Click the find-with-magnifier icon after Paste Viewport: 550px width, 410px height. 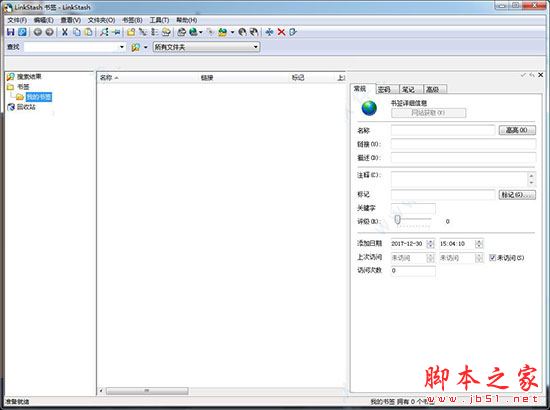(x=104, y=32)
